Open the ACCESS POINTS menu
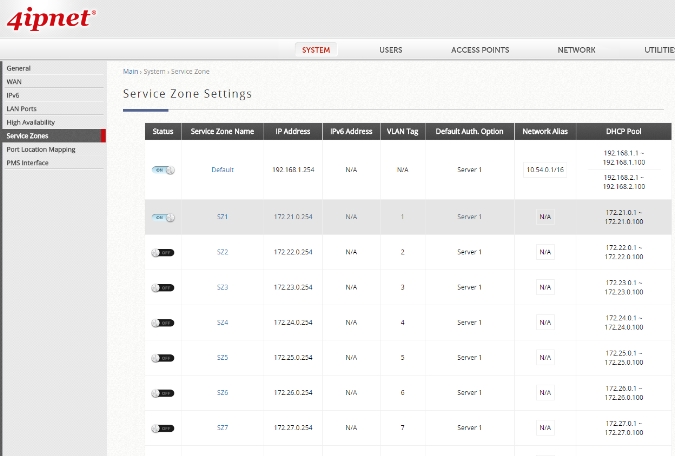Image resolution: width=675 pixels, height=456 pixels. coord(480,50)
